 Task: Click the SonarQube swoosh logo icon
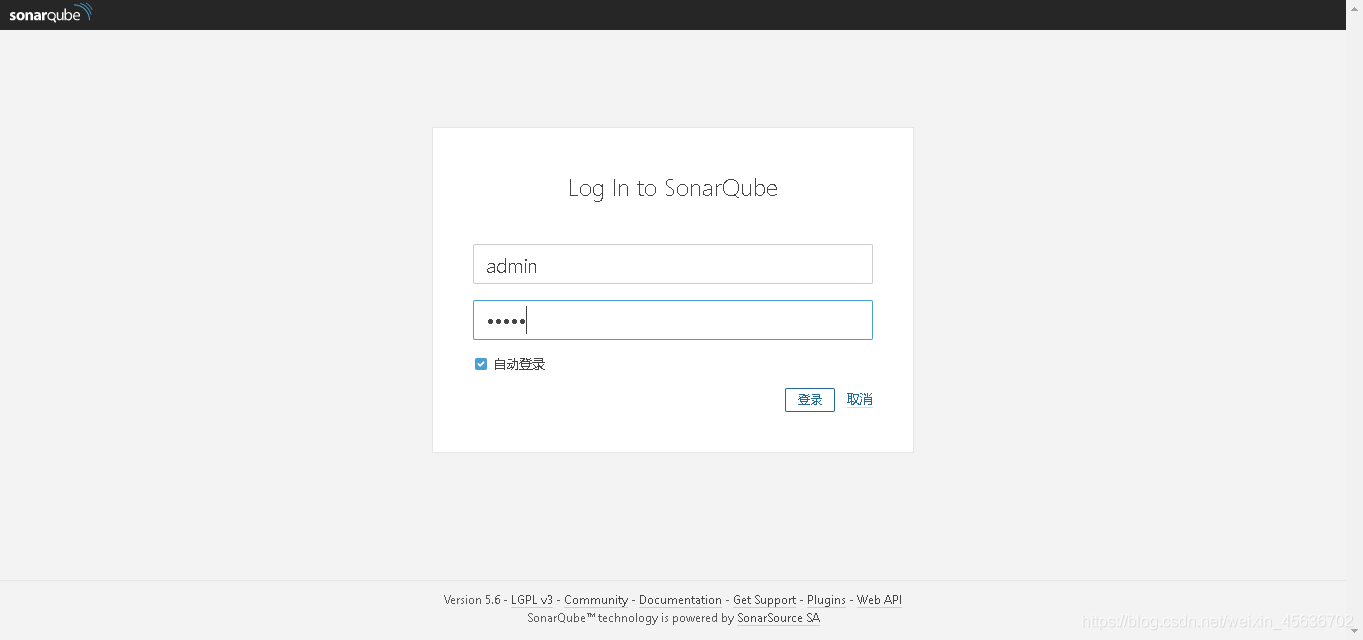[85, 11]
